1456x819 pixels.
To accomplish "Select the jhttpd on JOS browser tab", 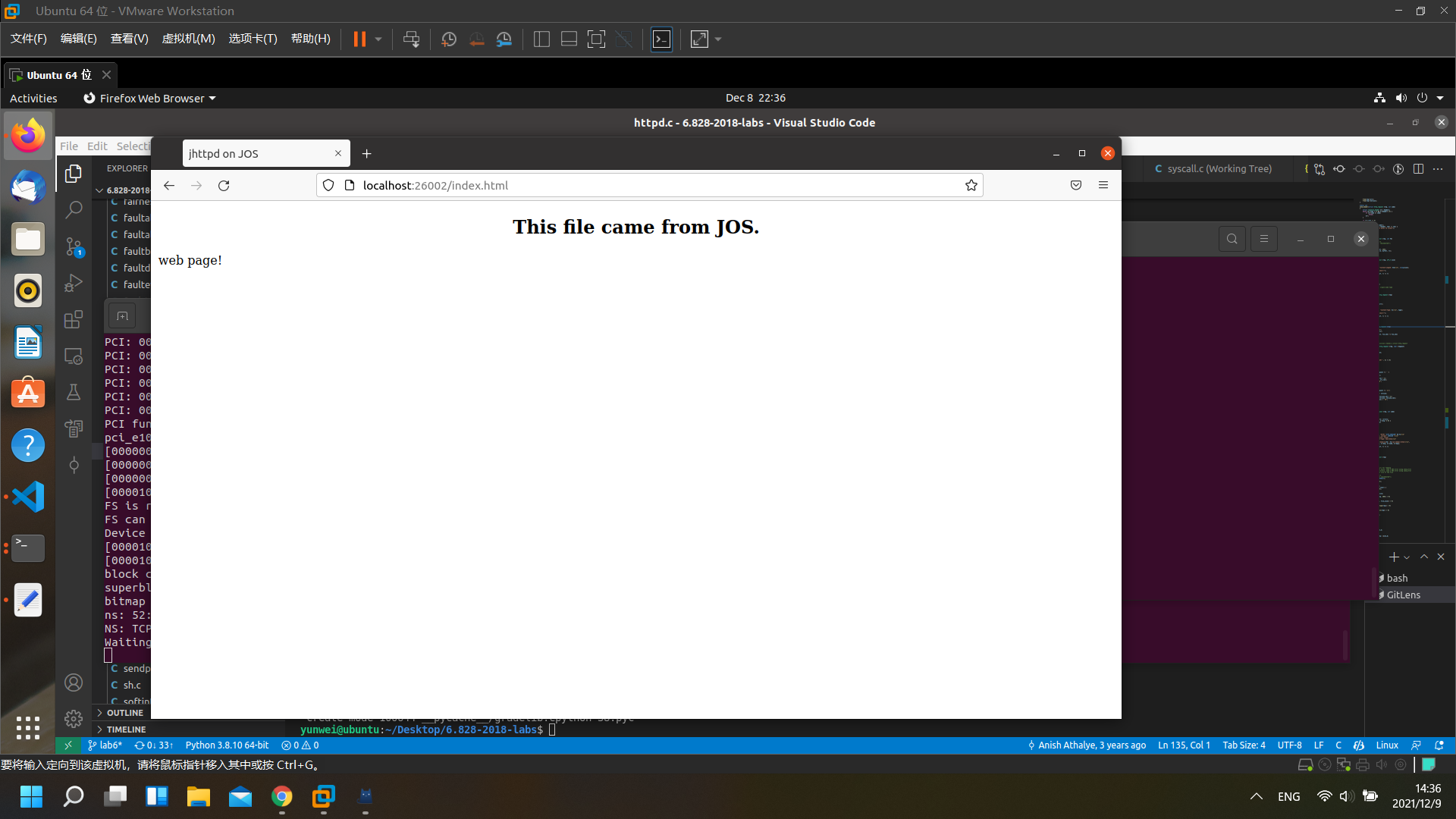I will pyautogui.click(x=265, y=154).
